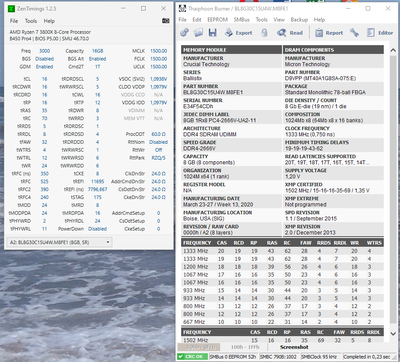Click the ZenTimings camera screenshot icon
The height and width of the screenshot is (362, 400).
point(166,21)
